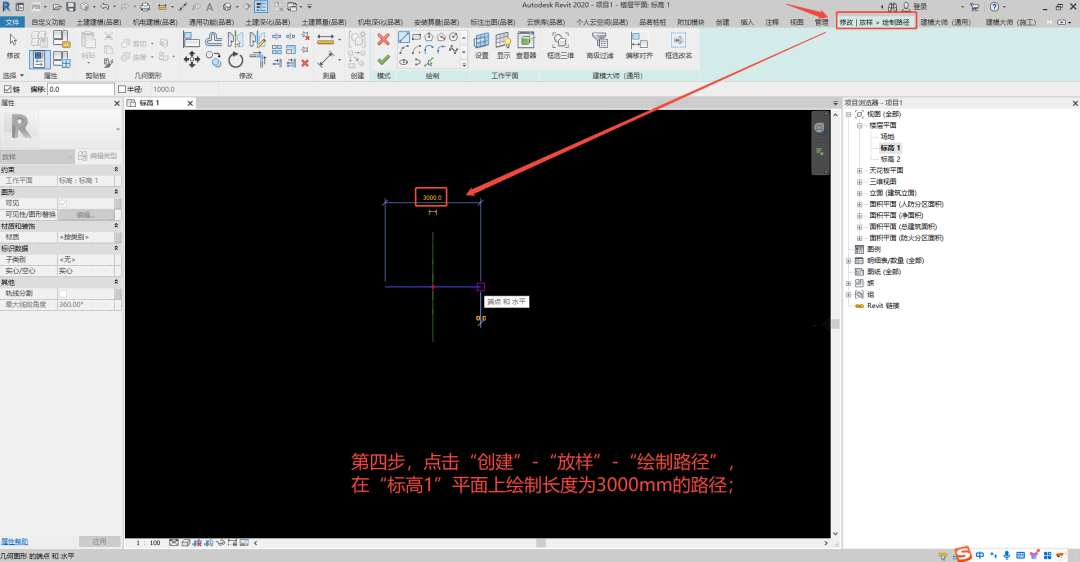1080x562 pixels.
Task: Close the 标高 1 view tab
Action: tap(190, 103)
